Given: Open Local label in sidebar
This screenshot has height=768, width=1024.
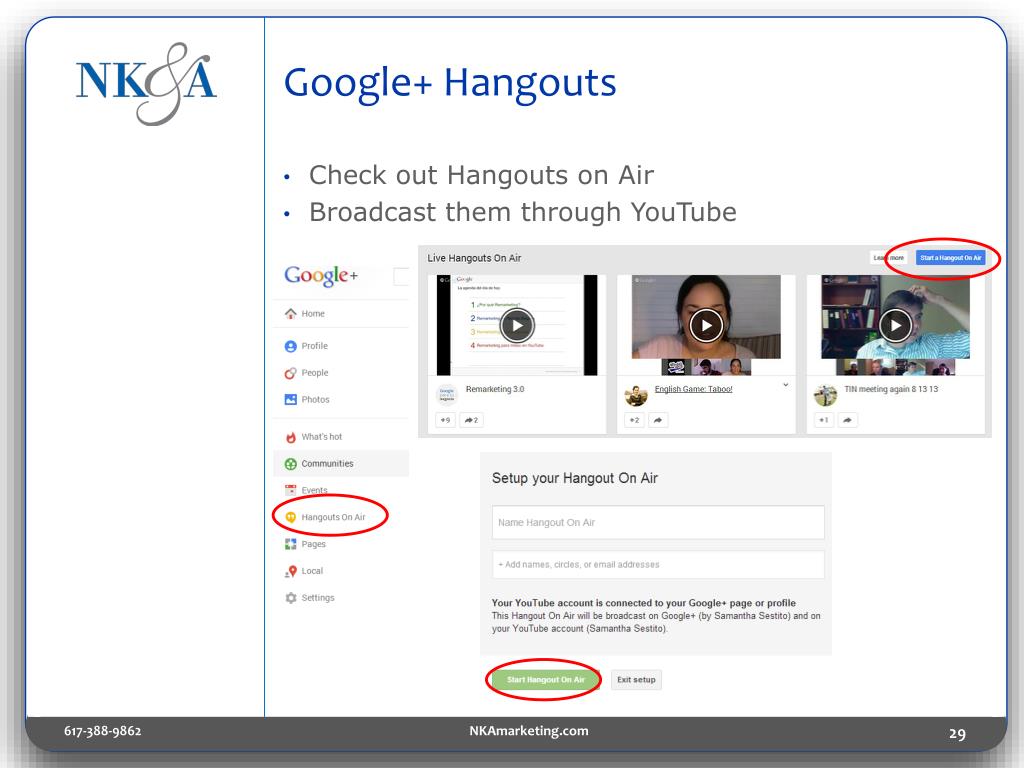Looking at the screenshot, I should click(312, 571).
